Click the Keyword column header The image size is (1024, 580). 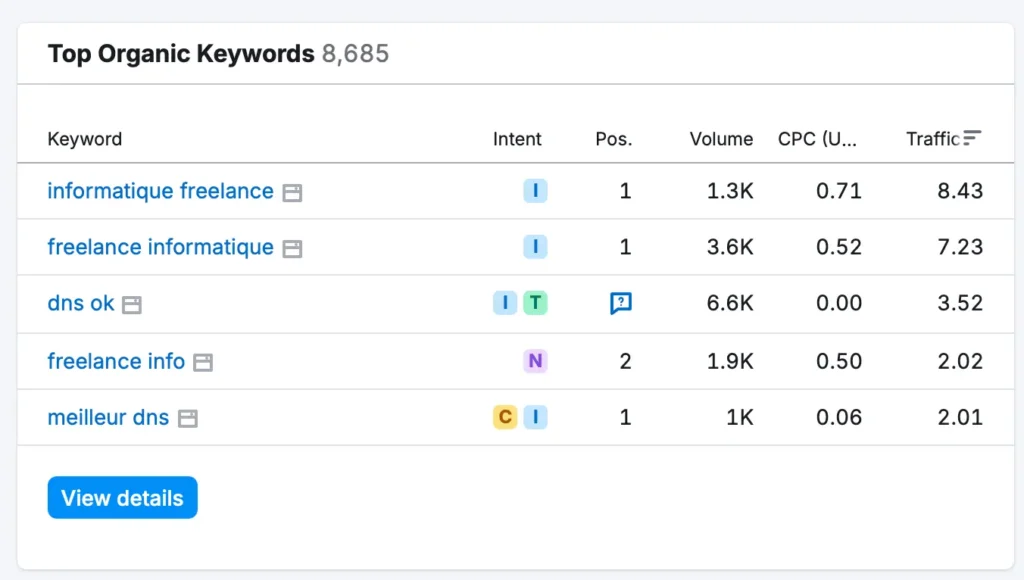click(85, 139)
